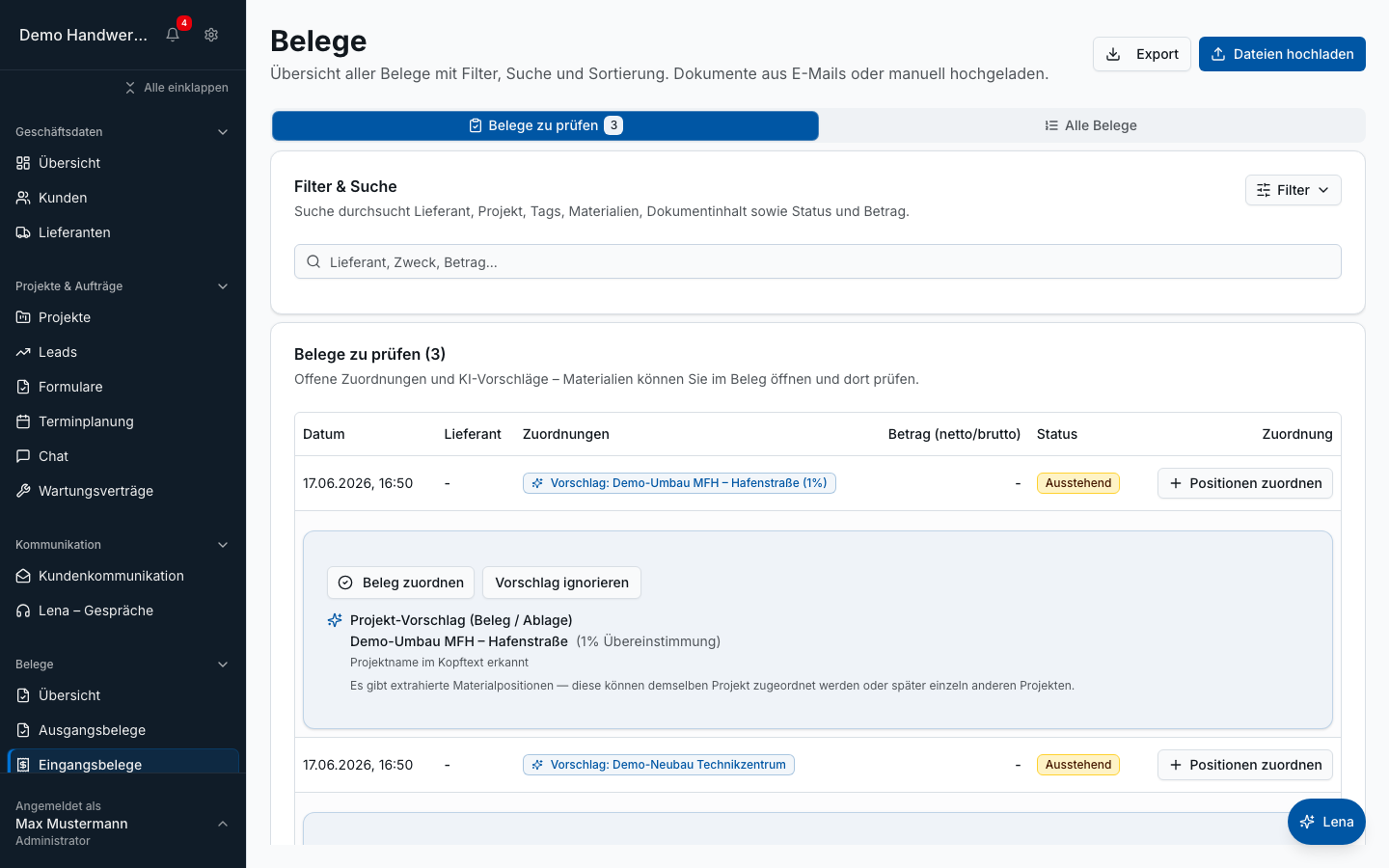This screenshot has width=1389, height=868.
Task: Click the Lieferant column header
Action: 473,434
